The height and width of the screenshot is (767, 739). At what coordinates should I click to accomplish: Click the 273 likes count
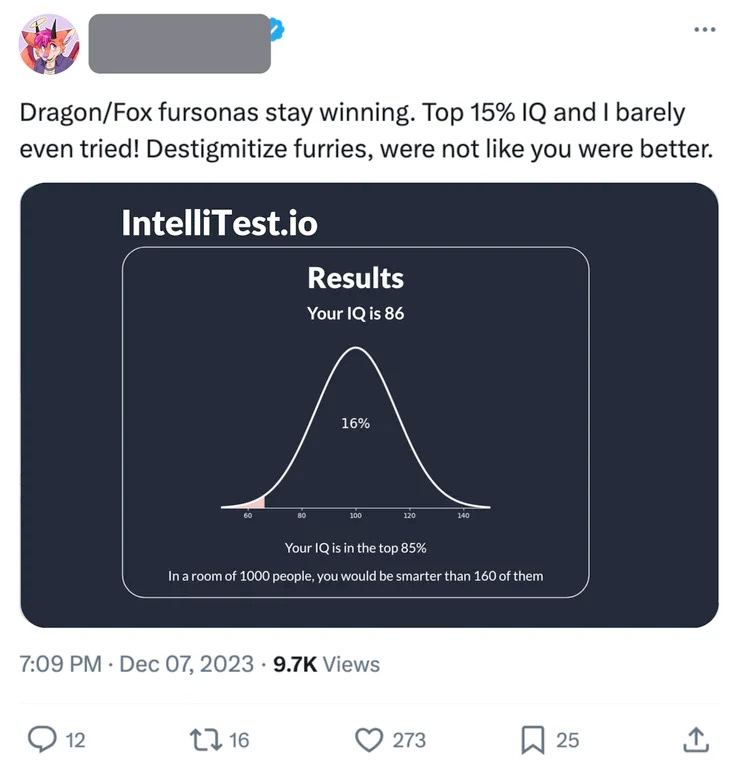pos(408,740)
